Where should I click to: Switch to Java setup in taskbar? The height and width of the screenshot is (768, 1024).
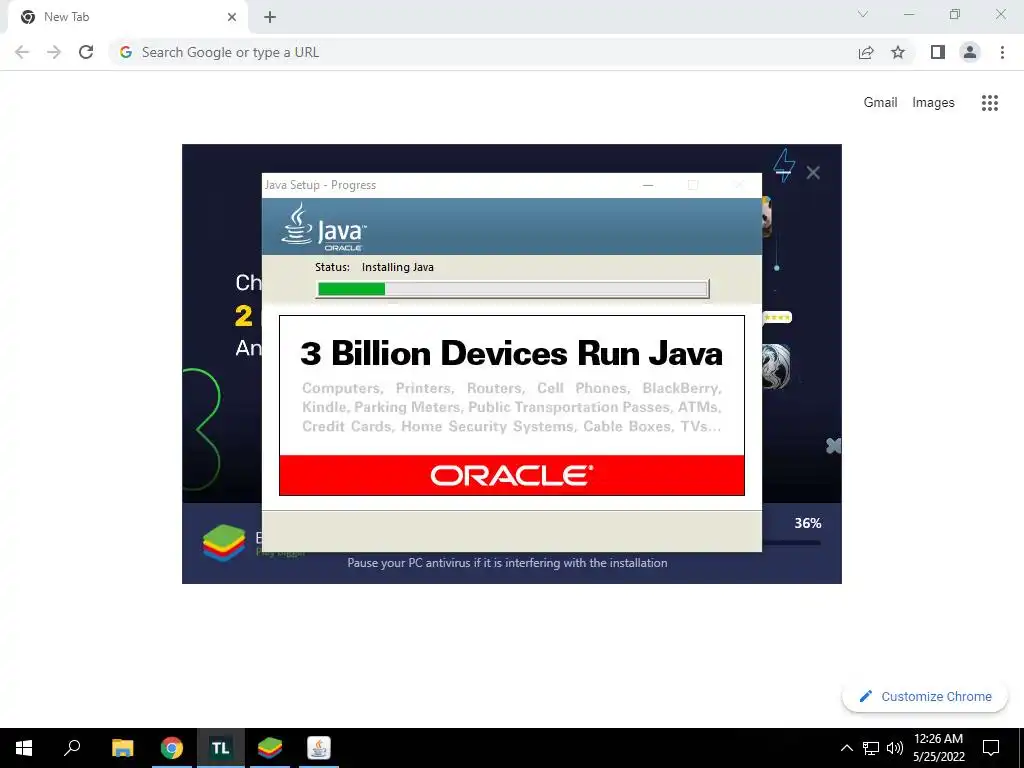pos(319,748)
